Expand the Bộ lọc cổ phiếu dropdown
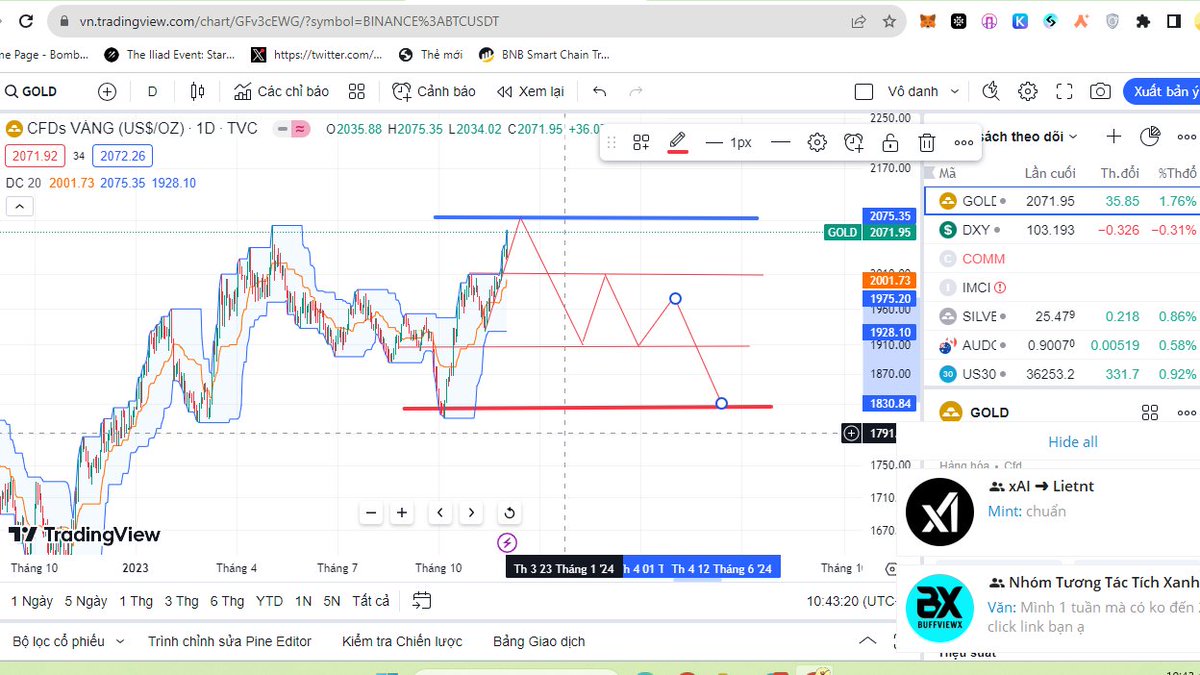Screen dimensions: 1200x675 (68, 641)
